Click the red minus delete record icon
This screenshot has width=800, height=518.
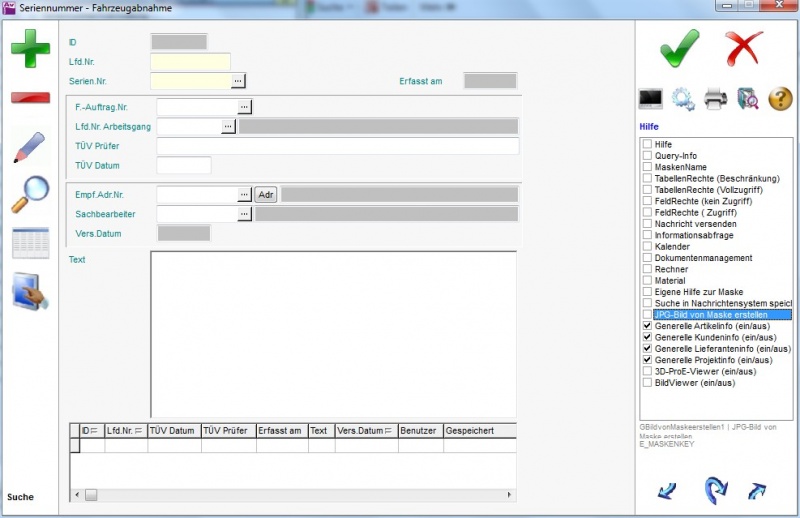point(30,98)
